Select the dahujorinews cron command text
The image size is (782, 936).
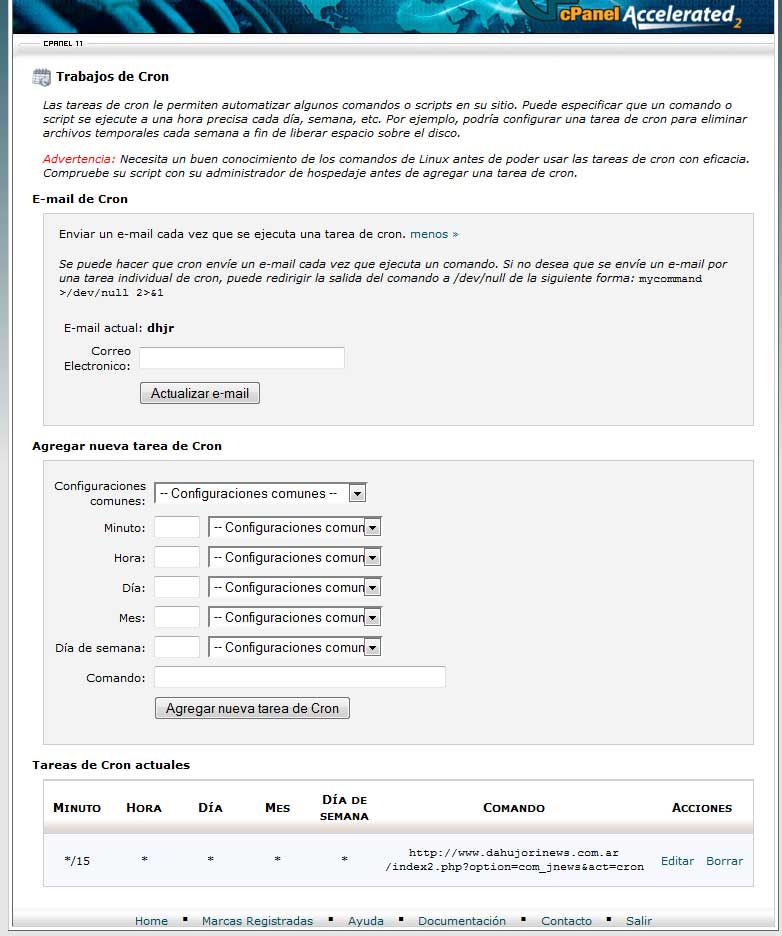[515, 860]
